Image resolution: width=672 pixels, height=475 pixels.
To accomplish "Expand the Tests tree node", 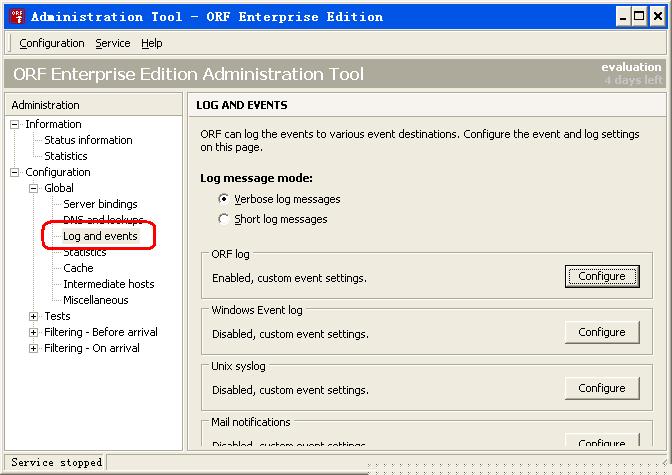I will tap(34, 316).
